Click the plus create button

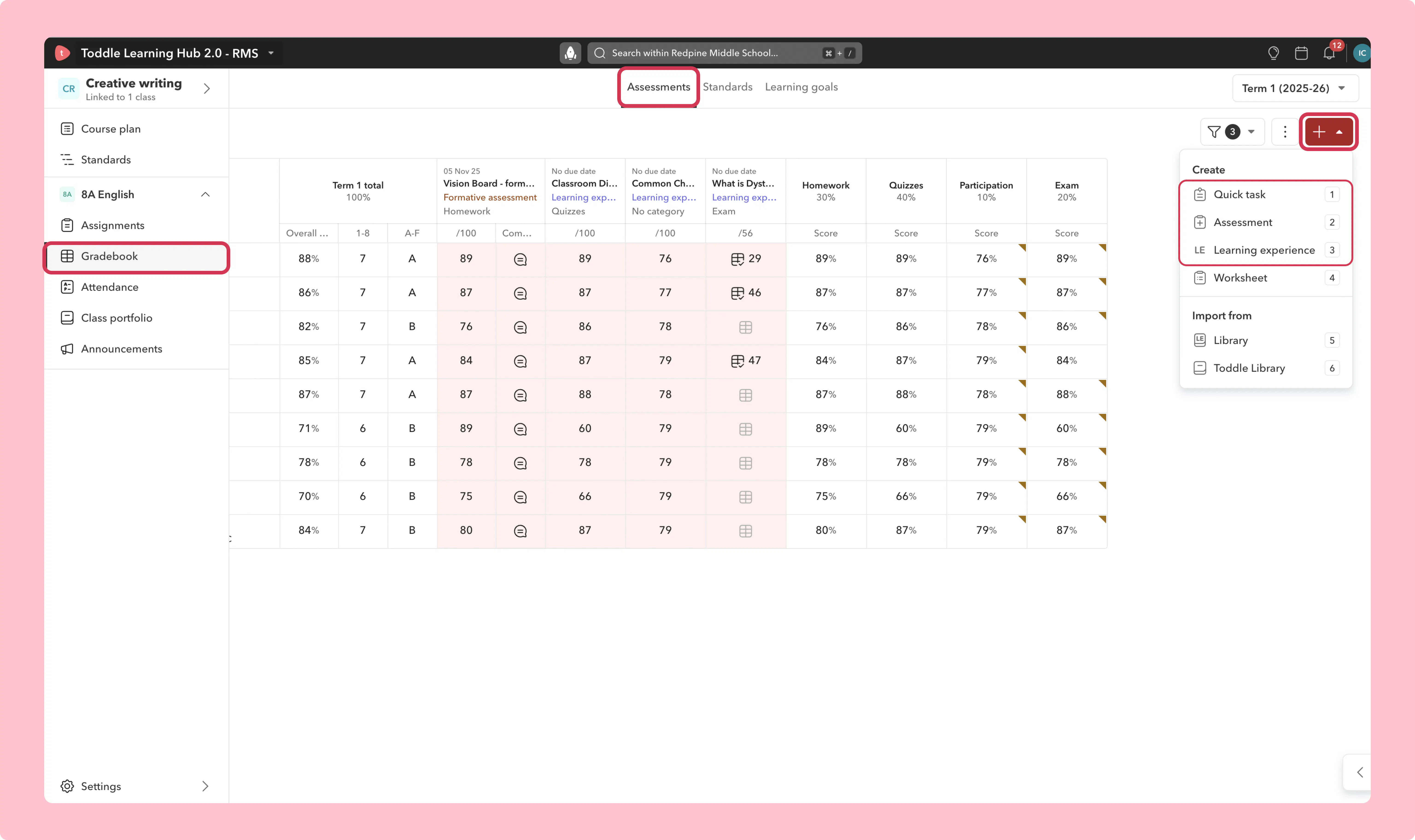[1328, 132]
